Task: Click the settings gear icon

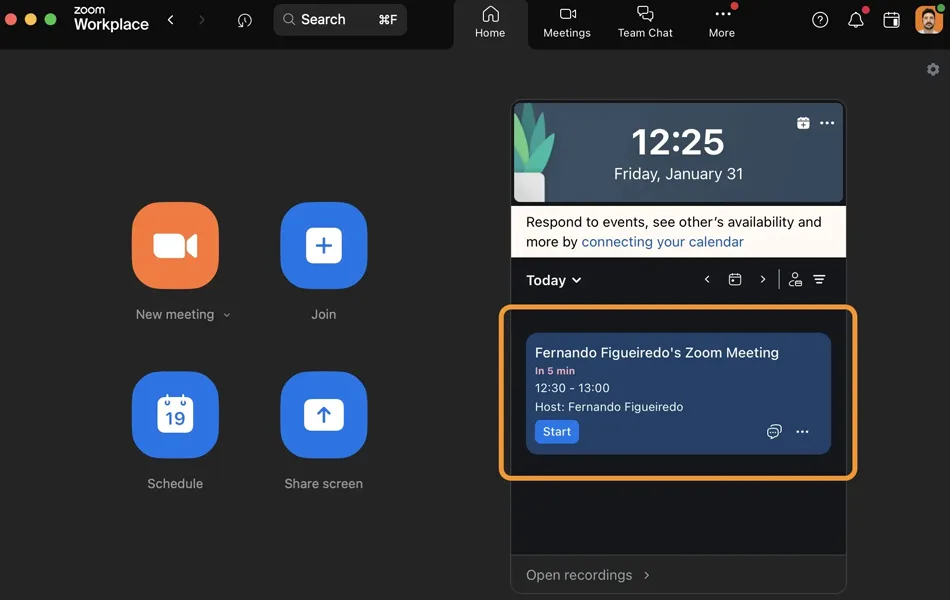Action: coord(933,69)
